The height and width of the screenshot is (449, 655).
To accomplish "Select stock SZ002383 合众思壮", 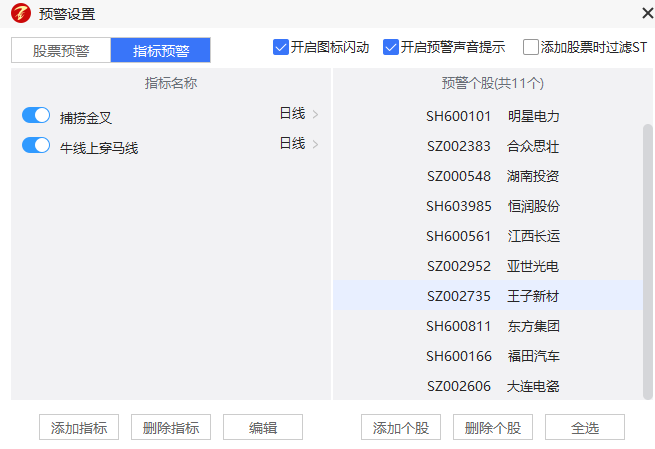I will 488,146.
